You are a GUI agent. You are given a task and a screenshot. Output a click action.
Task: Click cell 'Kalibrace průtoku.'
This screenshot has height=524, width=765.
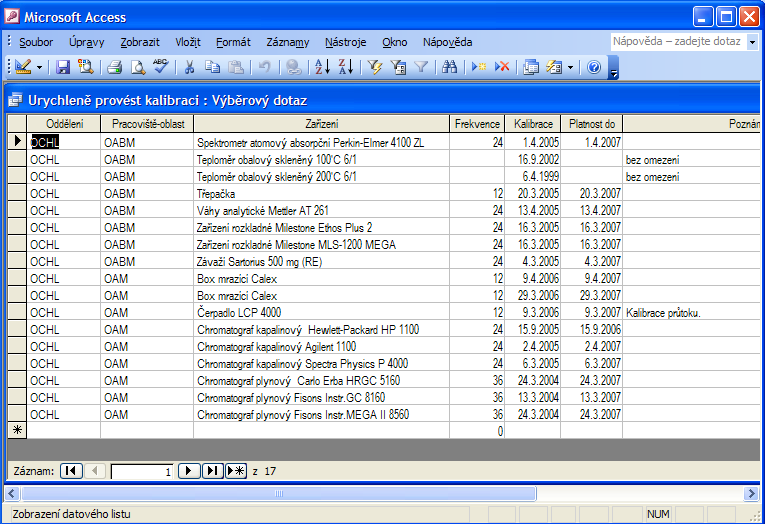coord(691,312)
